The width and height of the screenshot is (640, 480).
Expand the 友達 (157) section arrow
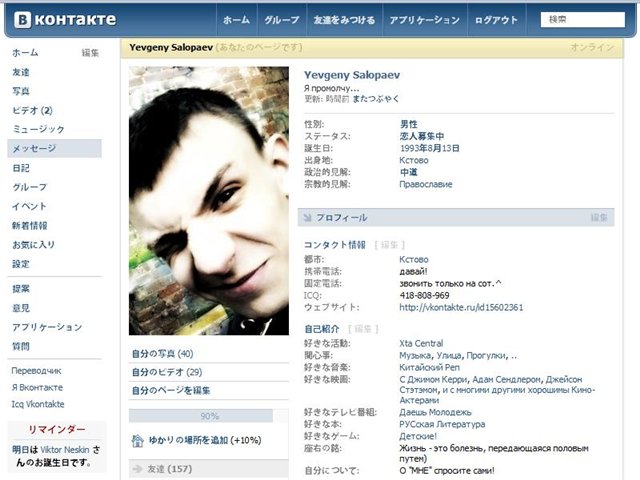(x=138, y=469)
